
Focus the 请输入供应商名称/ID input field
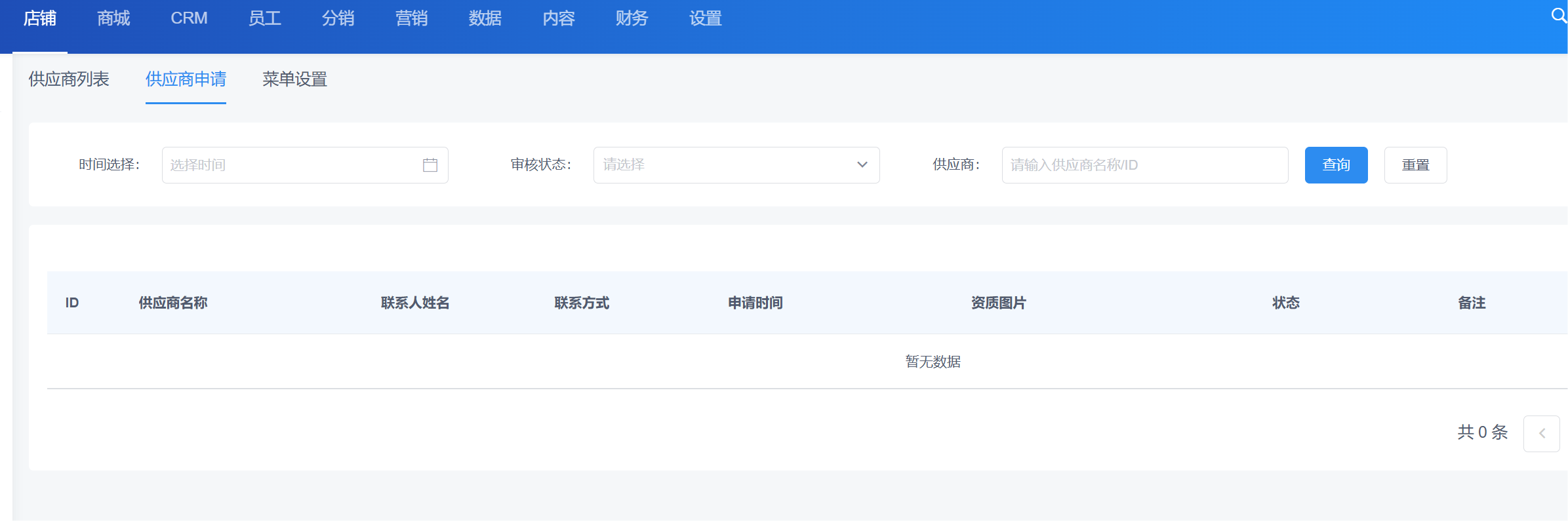(1145, 165)
